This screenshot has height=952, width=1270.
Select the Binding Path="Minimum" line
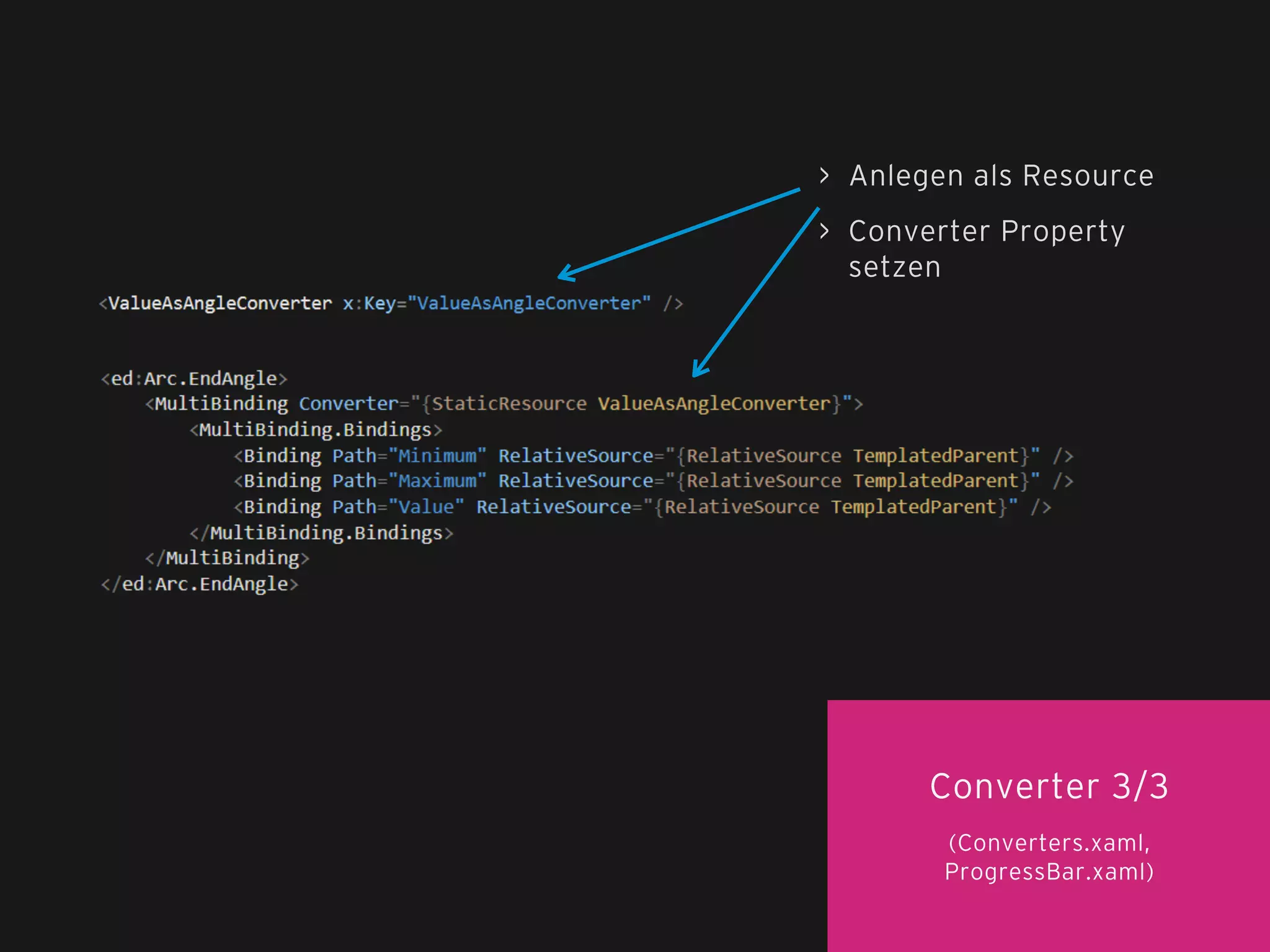tap(654, 456)
